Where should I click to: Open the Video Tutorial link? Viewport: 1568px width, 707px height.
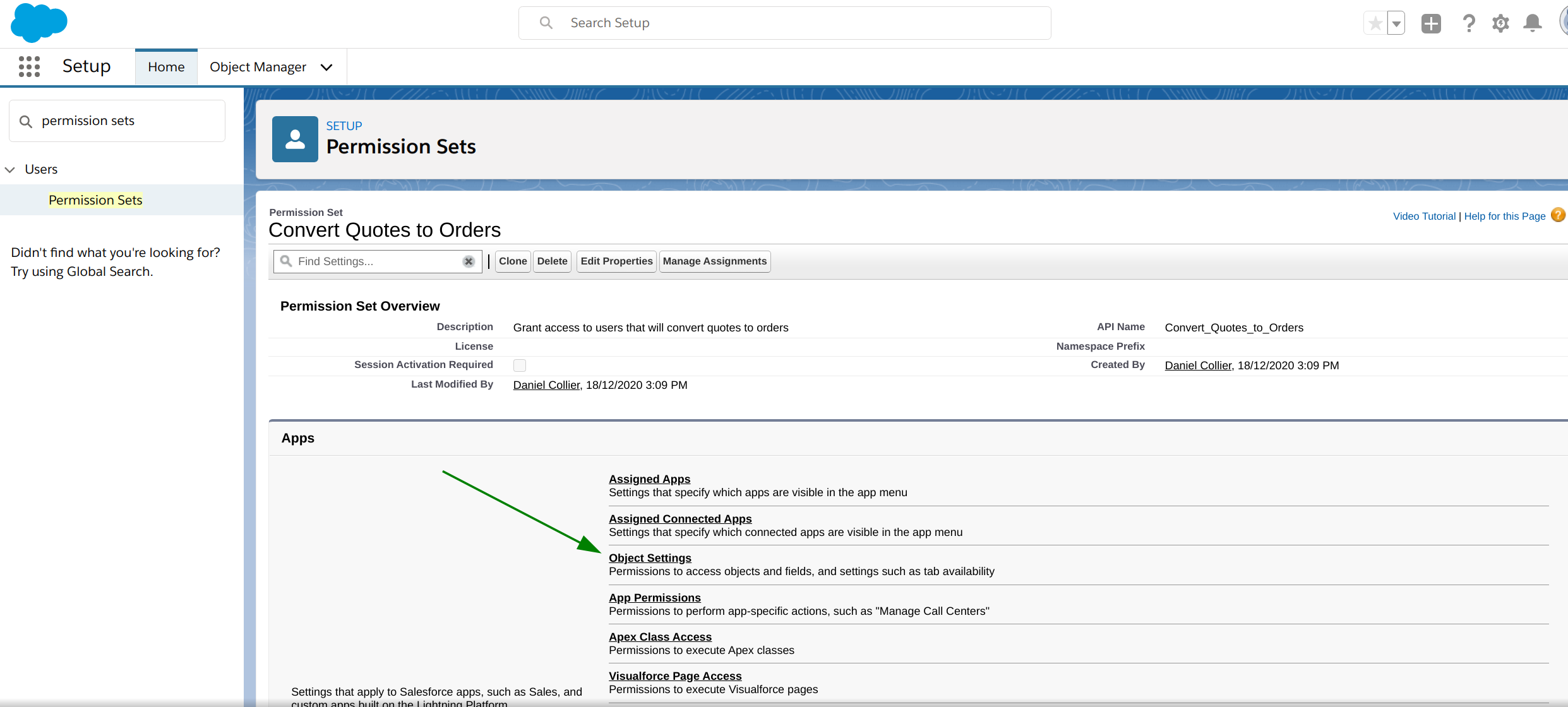click(x=1424, y=216)
